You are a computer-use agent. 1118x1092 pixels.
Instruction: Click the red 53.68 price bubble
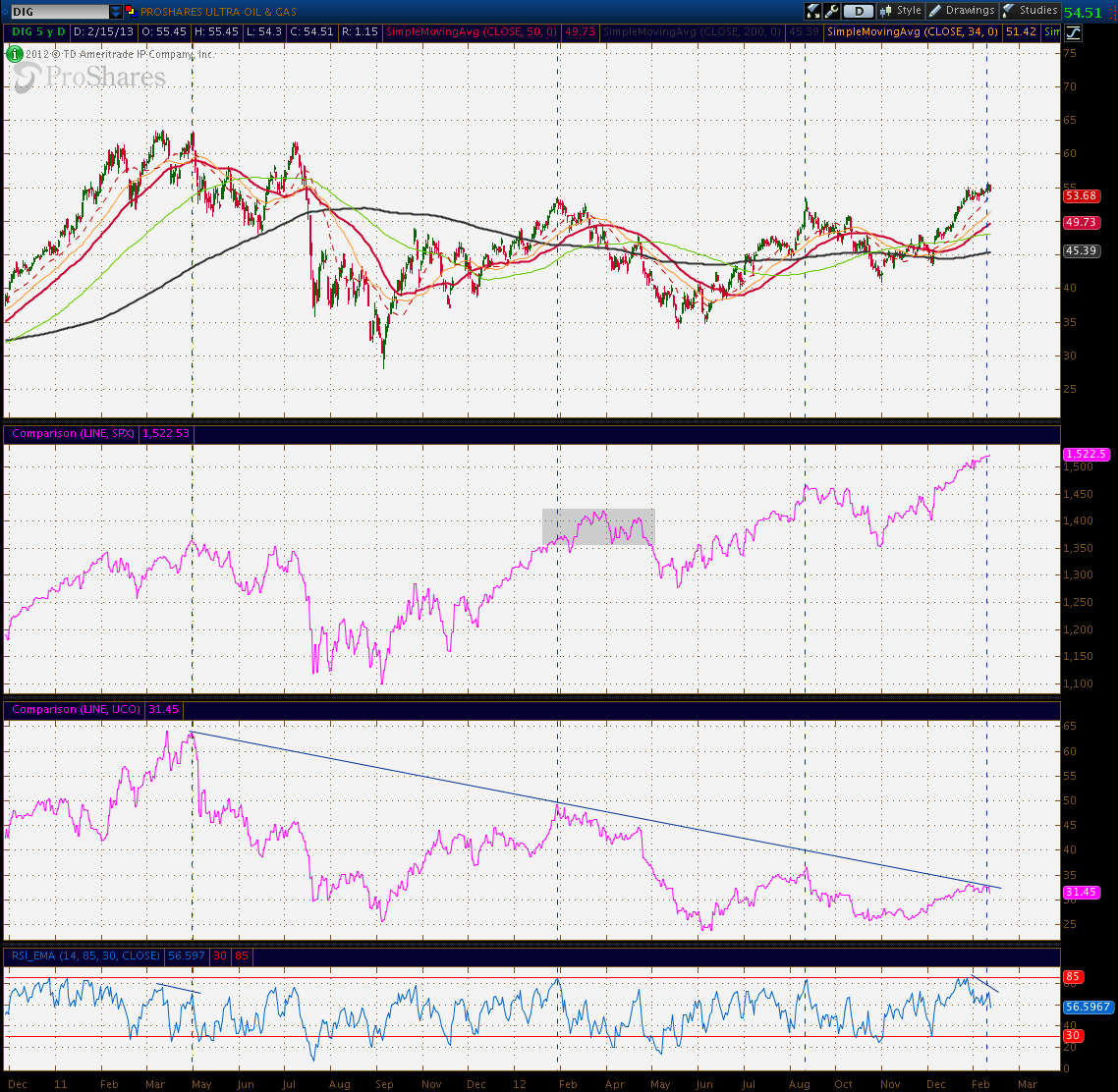pos(1081,196)
